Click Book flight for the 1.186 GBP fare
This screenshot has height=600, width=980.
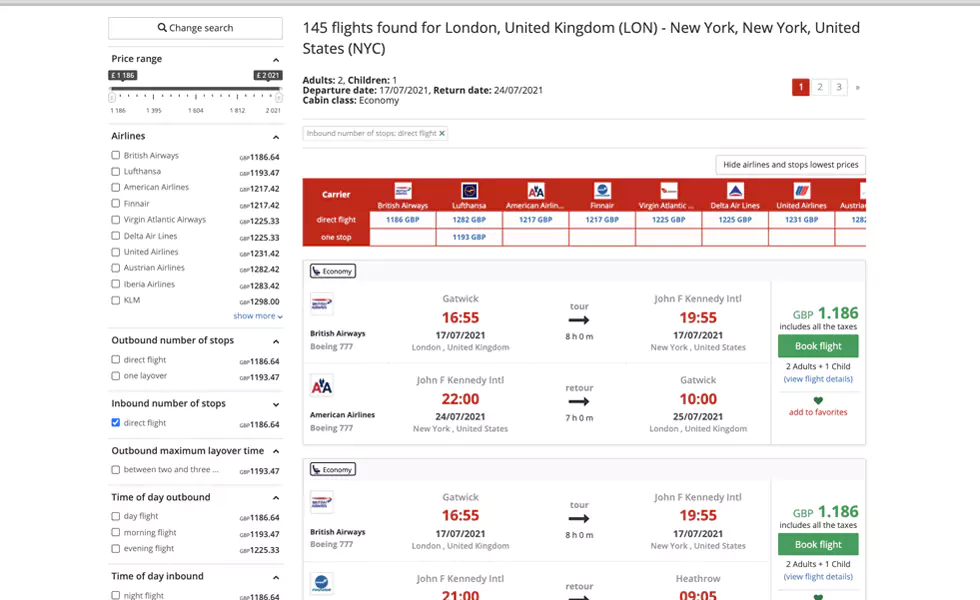point(818,345)
